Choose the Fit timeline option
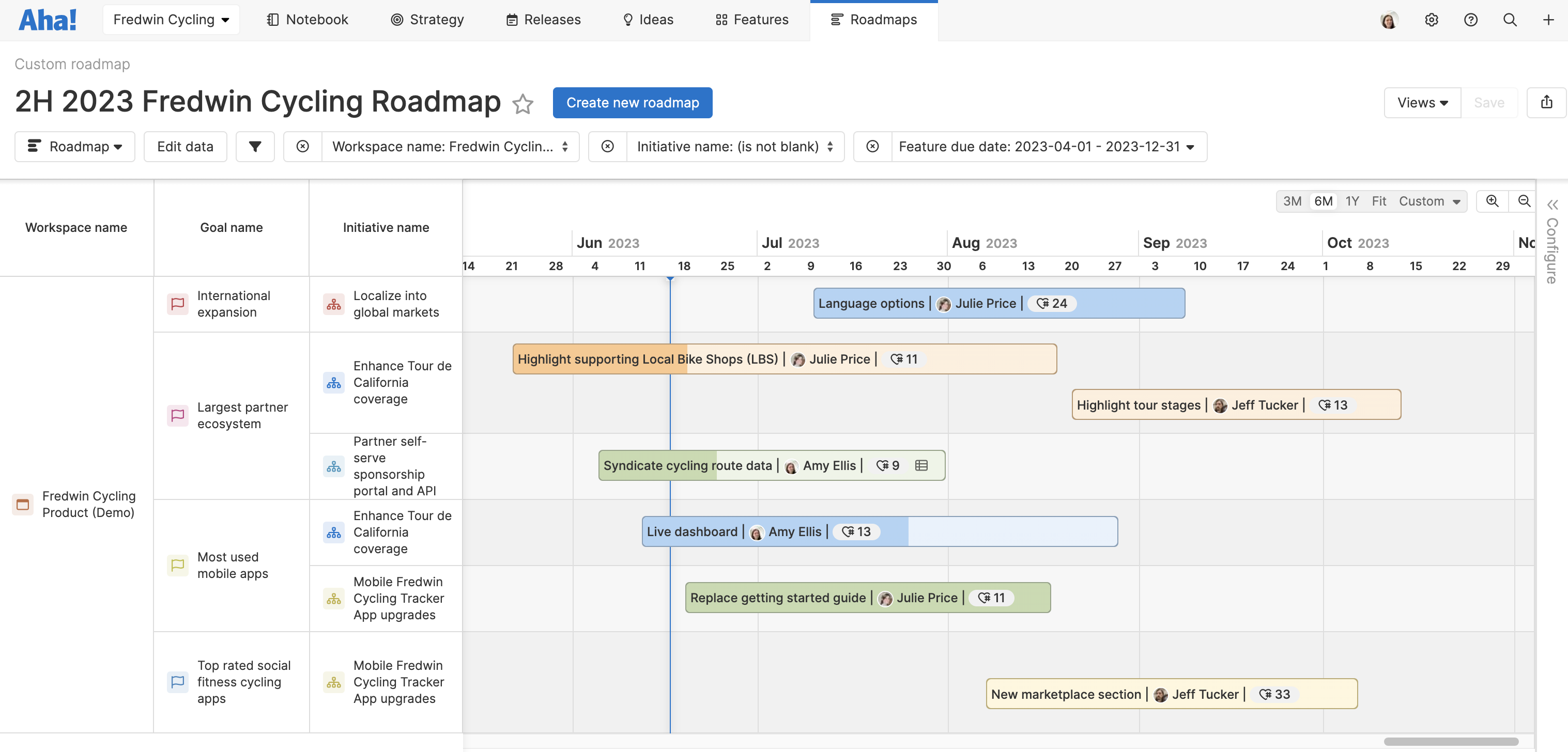The image size is (1568, 752). point(1379,201)
